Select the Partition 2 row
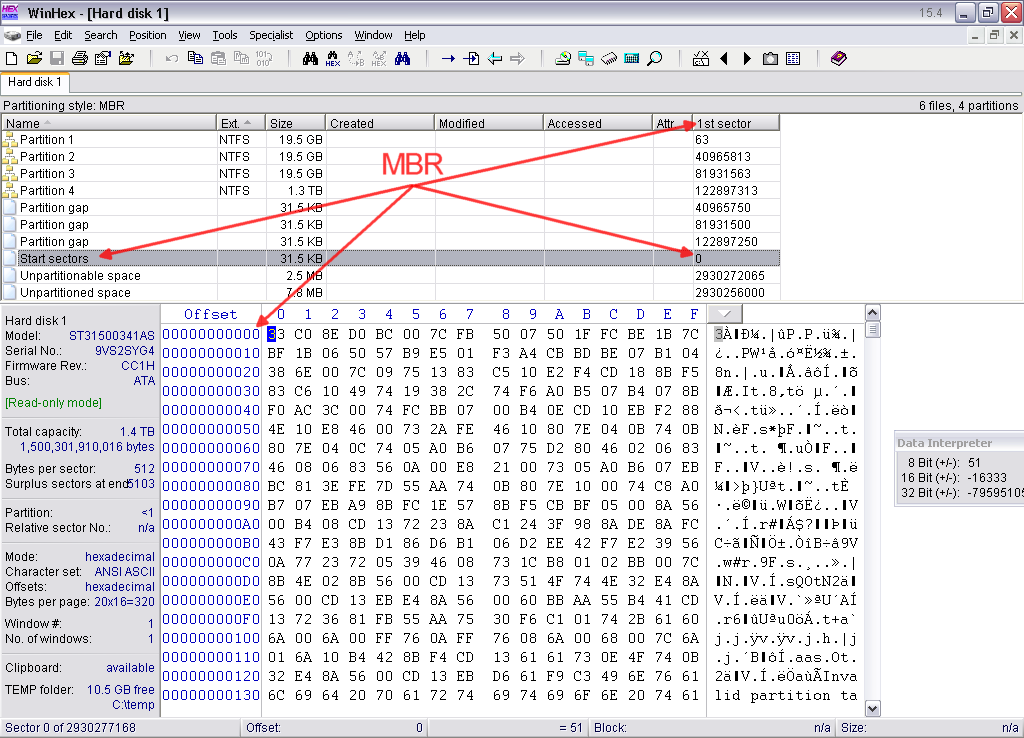The width and height of the screenshot is (1024, 738). tap(391, 157)
